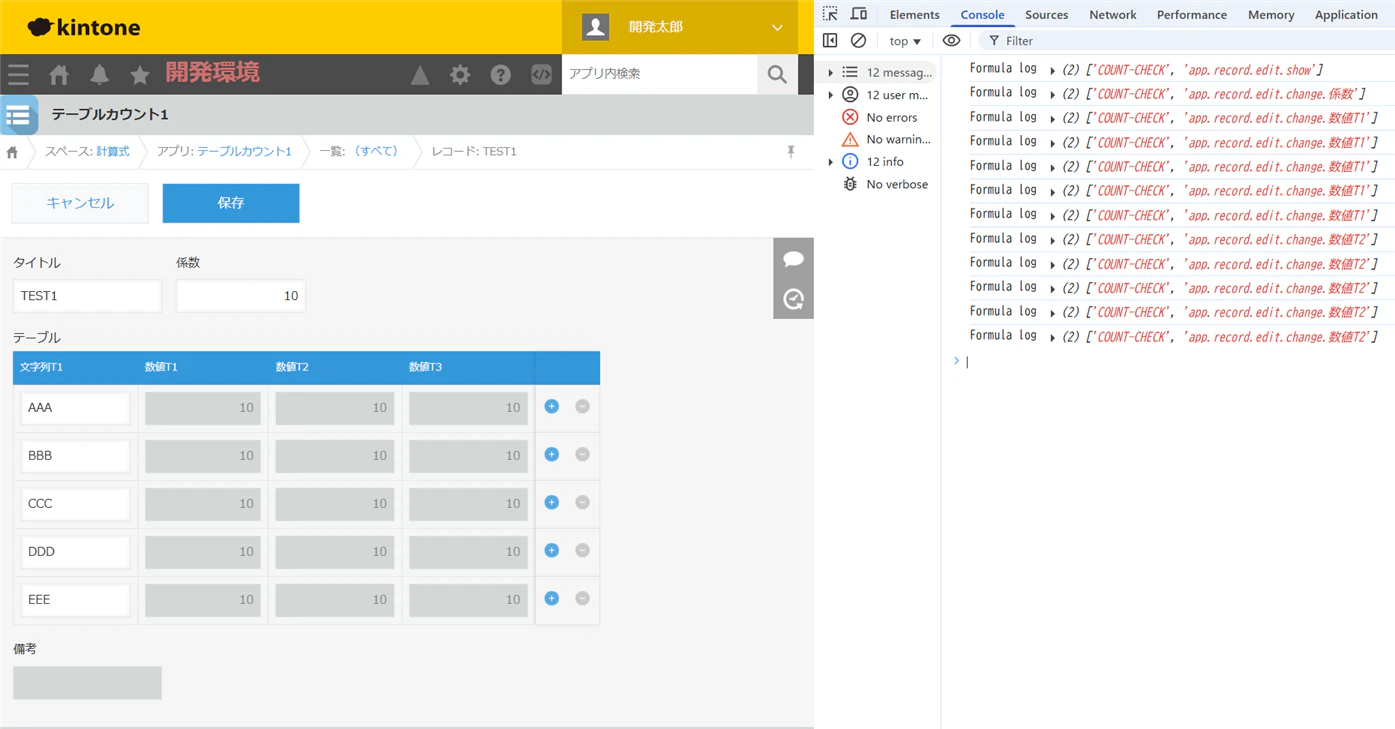Expand the app.record.edit.show log array
Image resolution: width=1395 pixels, height=729 pixels.
[1053, 71]
